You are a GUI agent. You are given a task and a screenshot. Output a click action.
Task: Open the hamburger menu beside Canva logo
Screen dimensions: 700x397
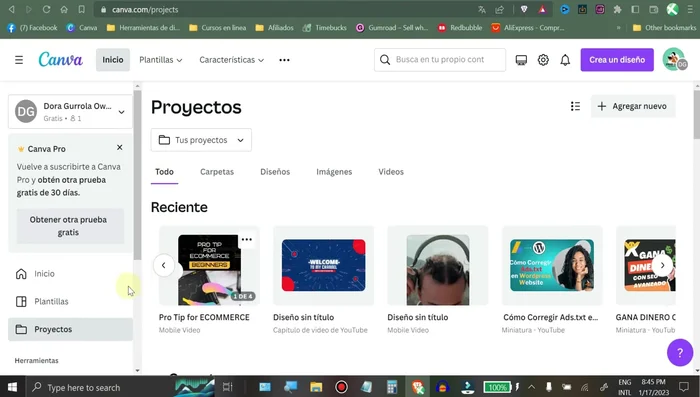(19, 60)
